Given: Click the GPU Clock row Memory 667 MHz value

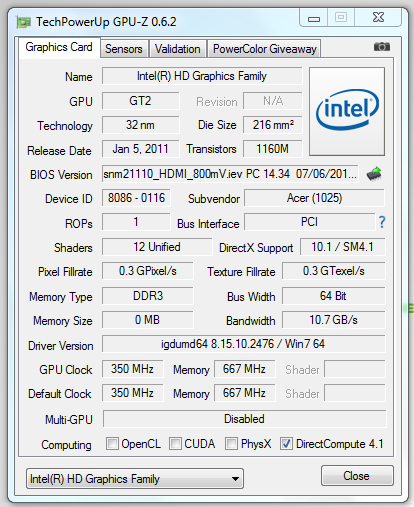Looking at the screenshot, I should [x=245, y=369].
